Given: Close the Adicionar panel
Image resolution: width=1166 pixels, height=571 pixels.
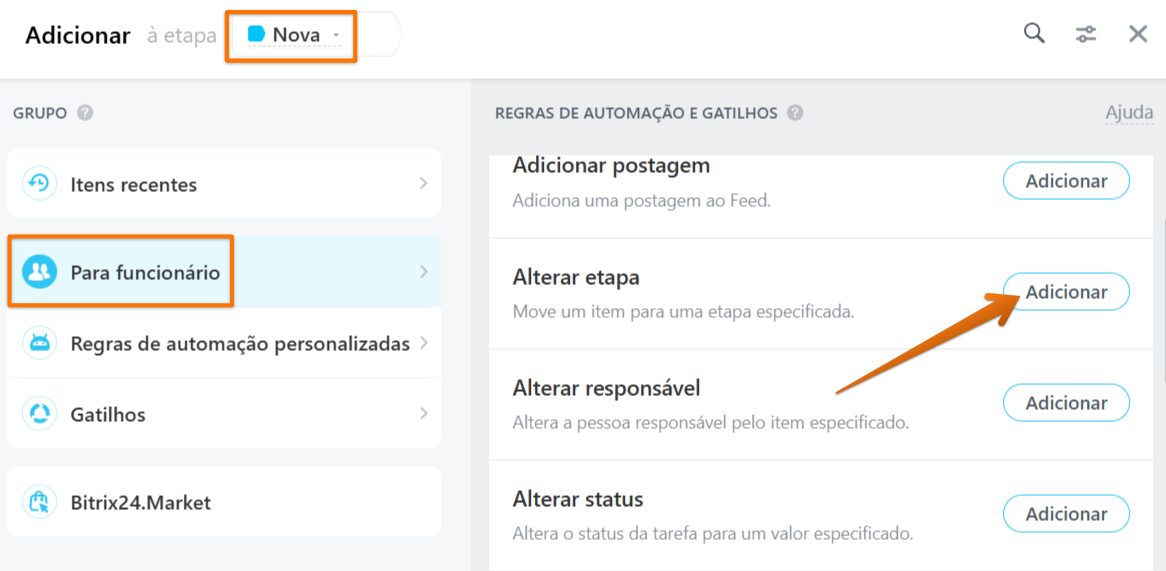Looking at the screenshot, I should tap(1138, 33).
